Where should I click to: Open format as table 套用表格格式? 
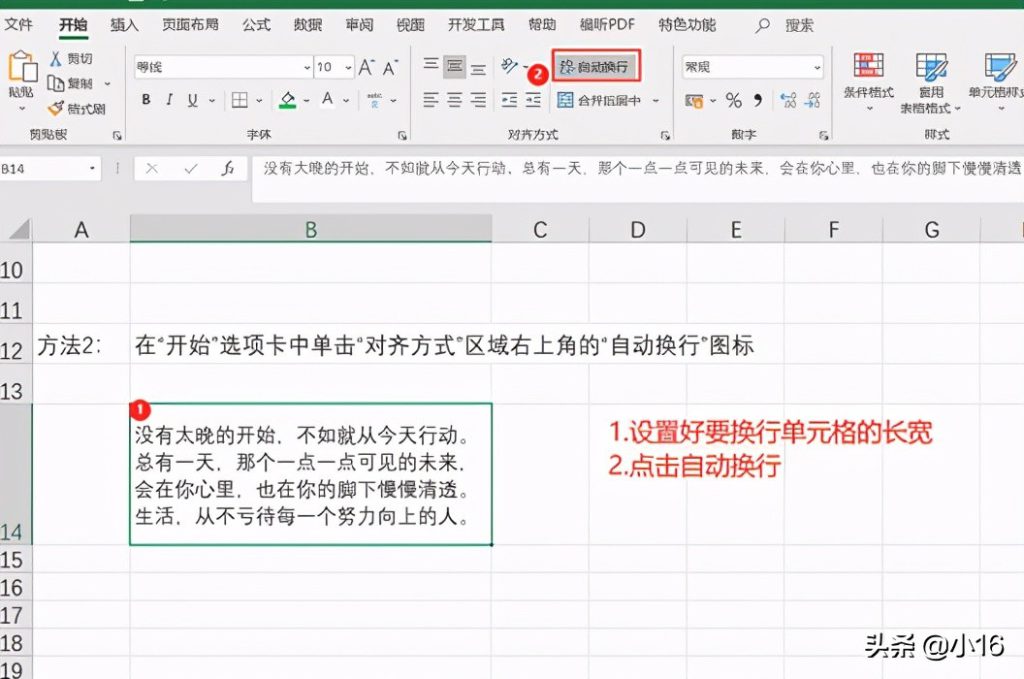pos(931,82)
